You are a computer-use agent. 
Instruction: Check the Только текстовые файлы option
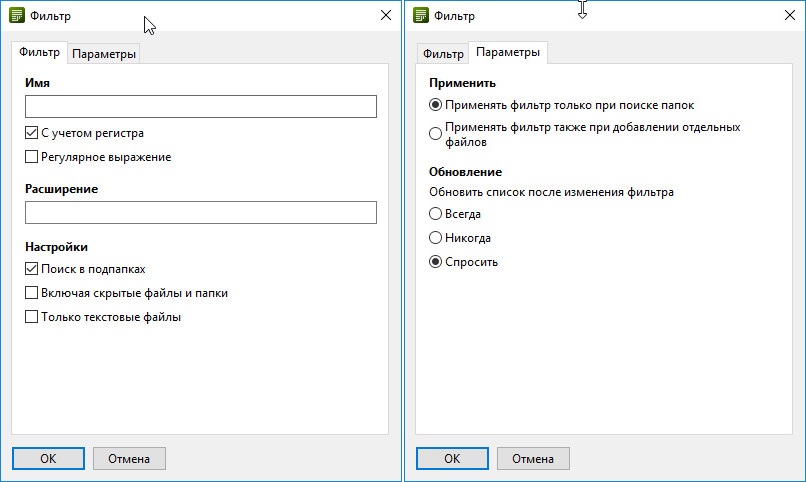(32, 317)
